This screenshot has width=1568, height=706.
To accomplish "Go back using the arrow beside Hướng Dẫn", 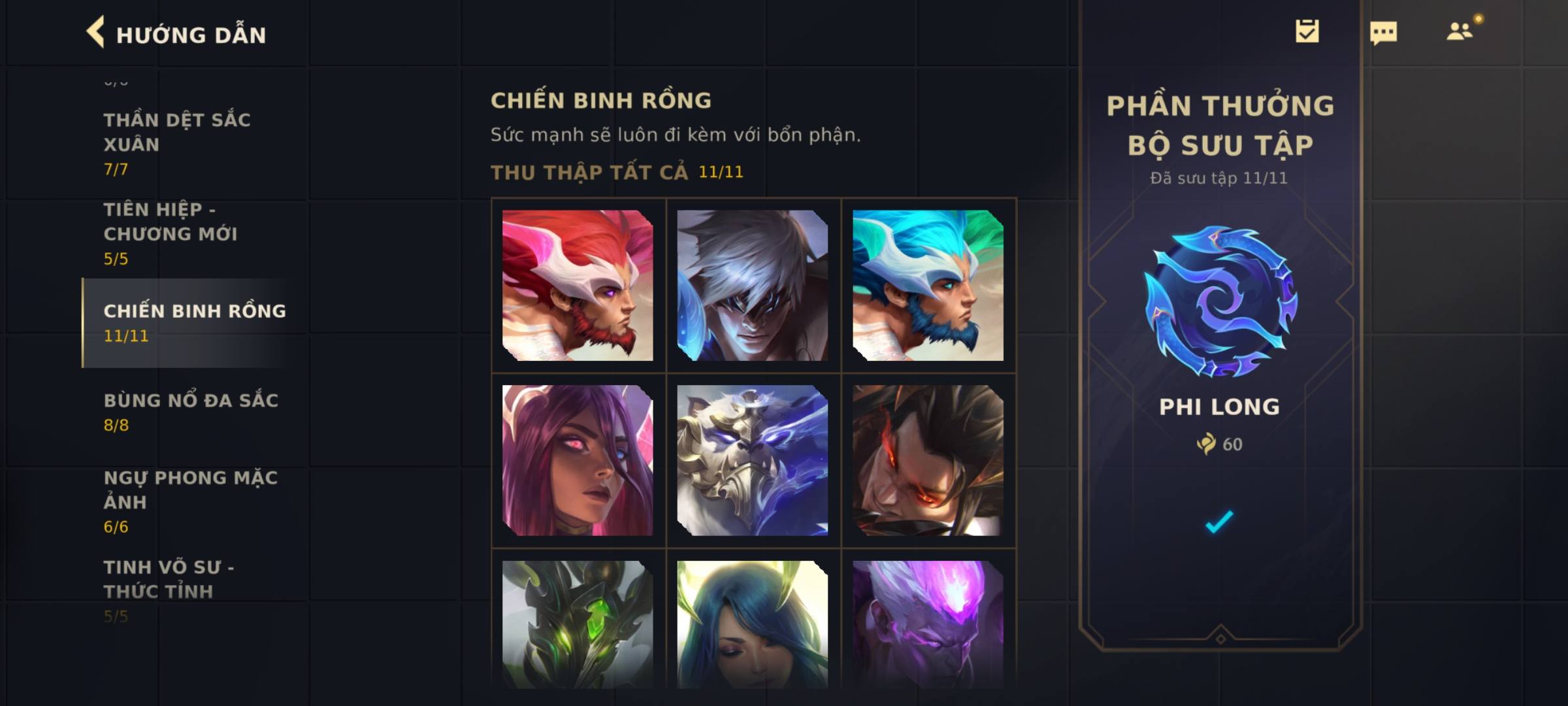I will pyautogui.click(x=95, y=32).
